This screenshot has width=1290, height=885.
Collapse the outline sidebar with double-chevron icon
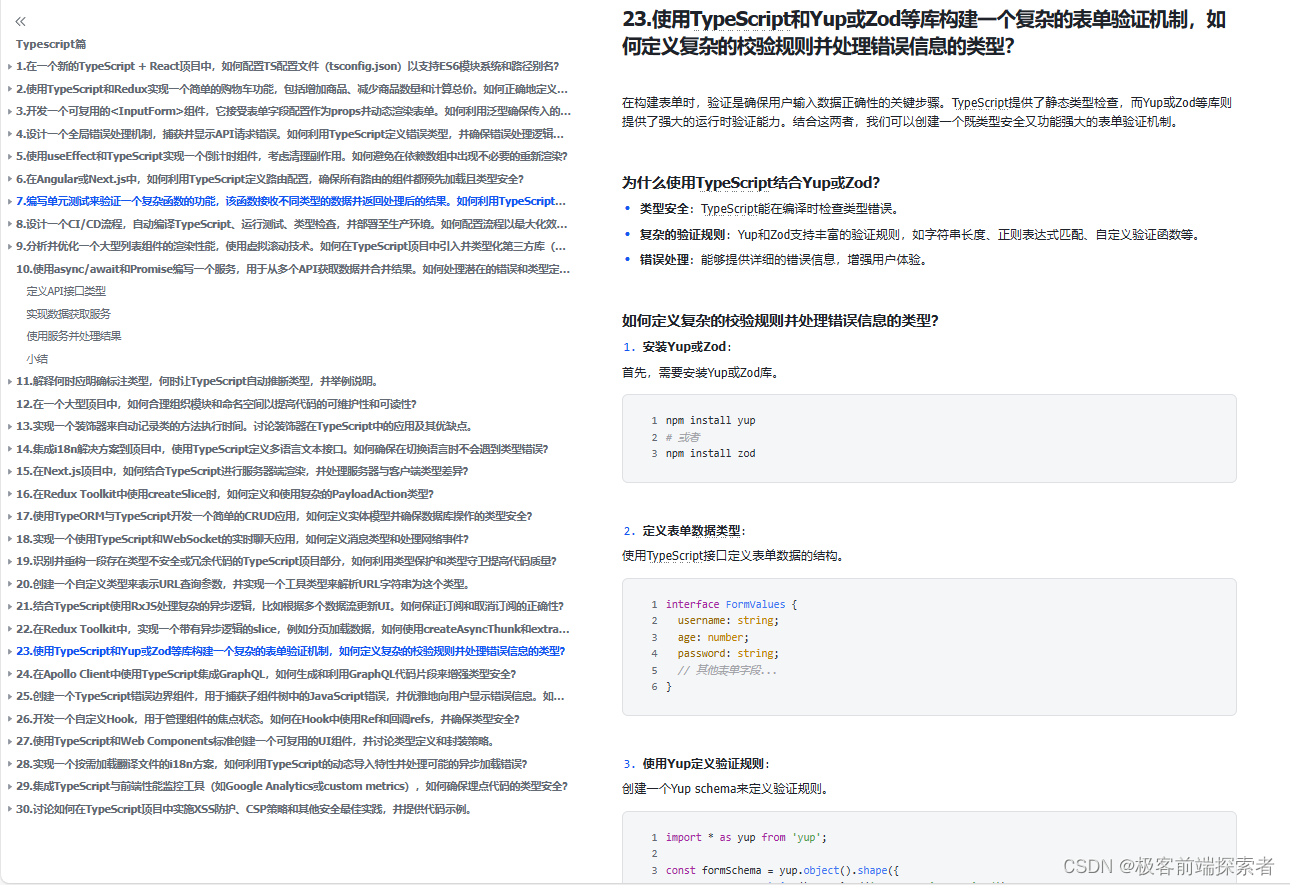click(21, 21)
